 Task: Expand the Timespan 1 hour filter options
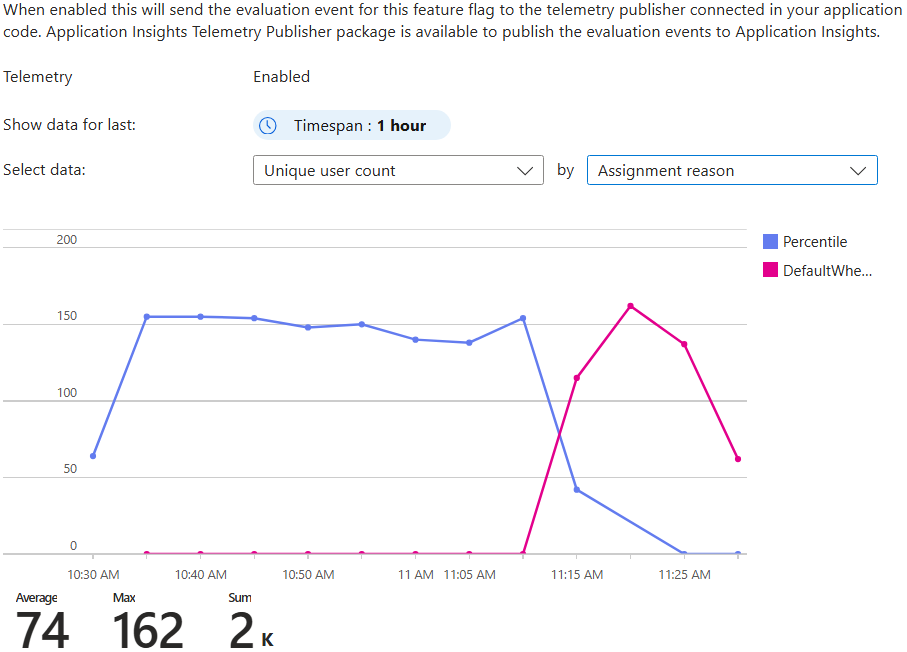coord(351,125)
